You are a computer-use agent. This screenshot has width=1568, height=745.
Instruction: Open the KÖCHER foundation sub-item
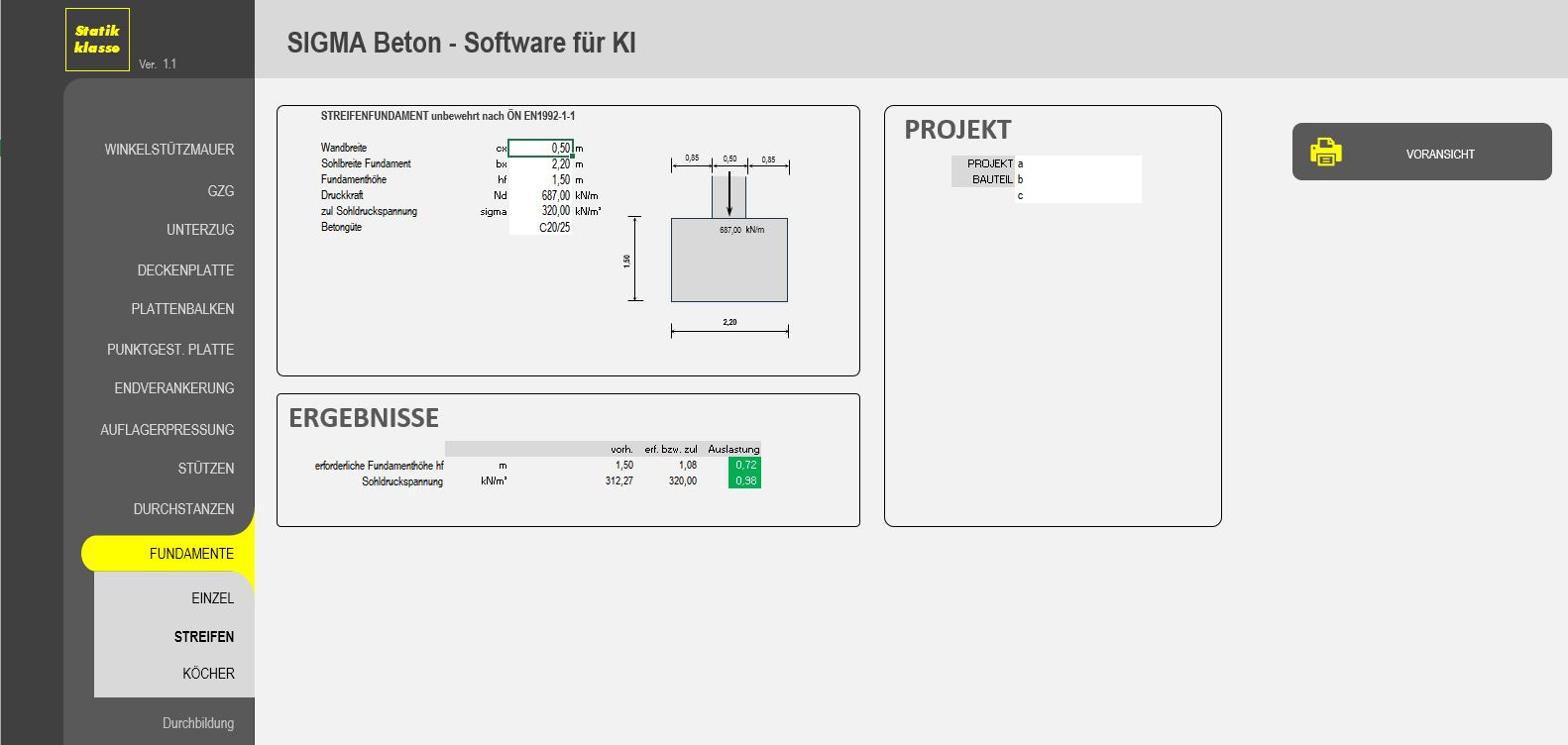(208, 674)
